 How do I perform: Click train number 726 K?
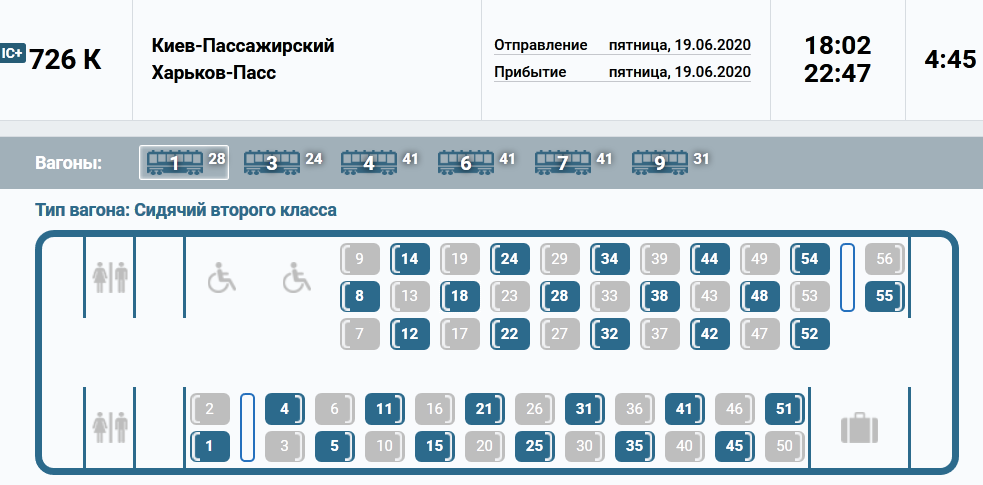coord(66,60)
